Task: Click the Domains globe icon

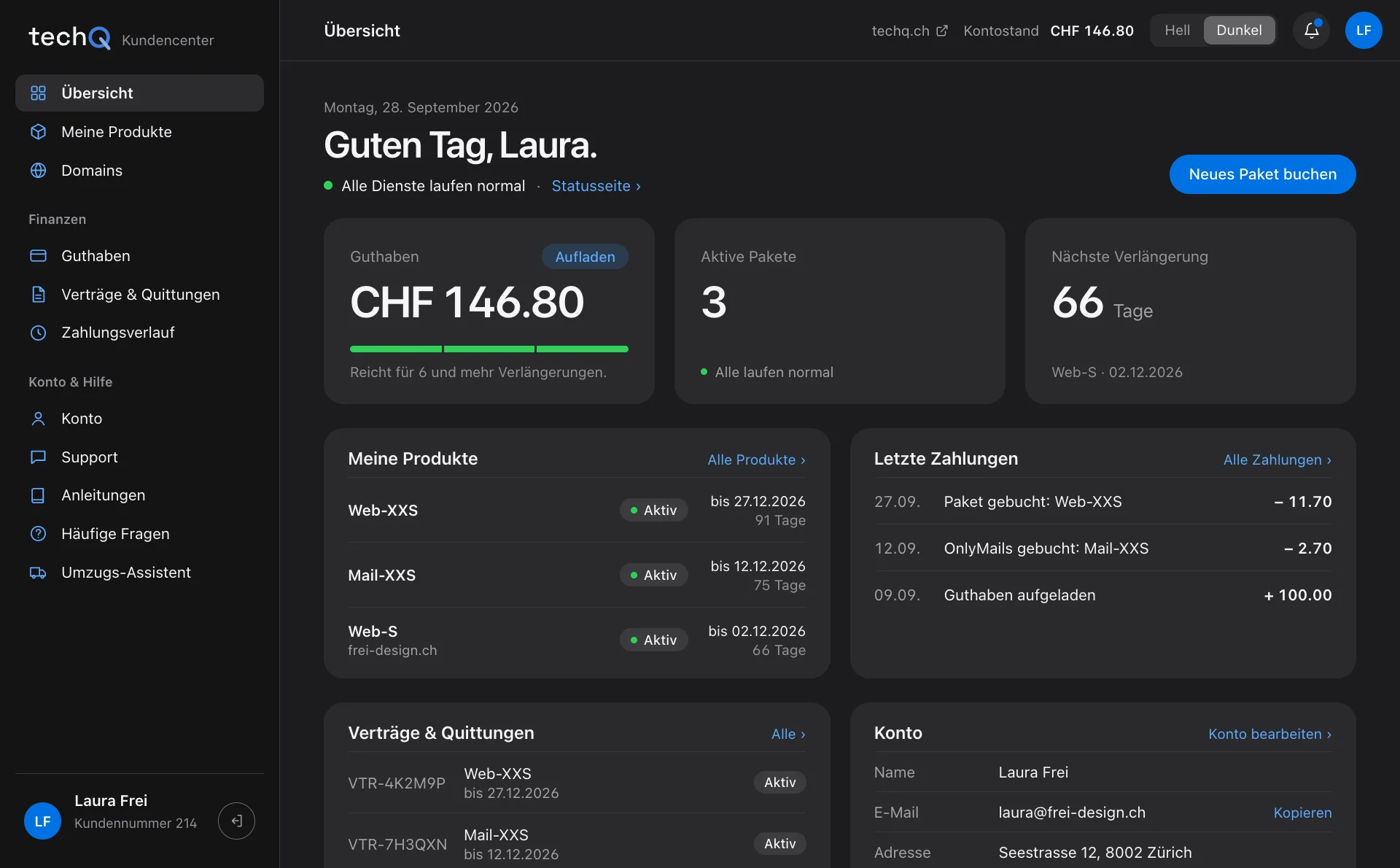Action: 38,171
